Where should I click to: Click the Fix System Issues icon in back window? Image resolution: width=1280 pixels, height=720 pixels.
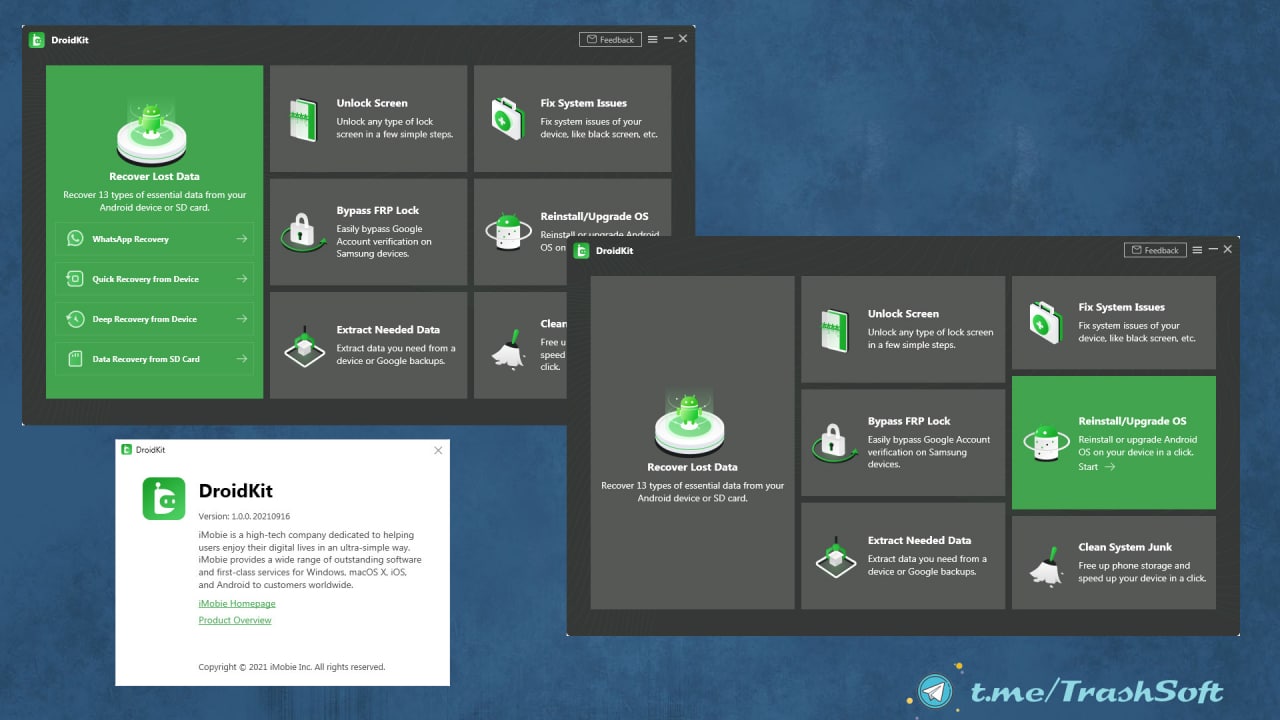click(508, 118)
